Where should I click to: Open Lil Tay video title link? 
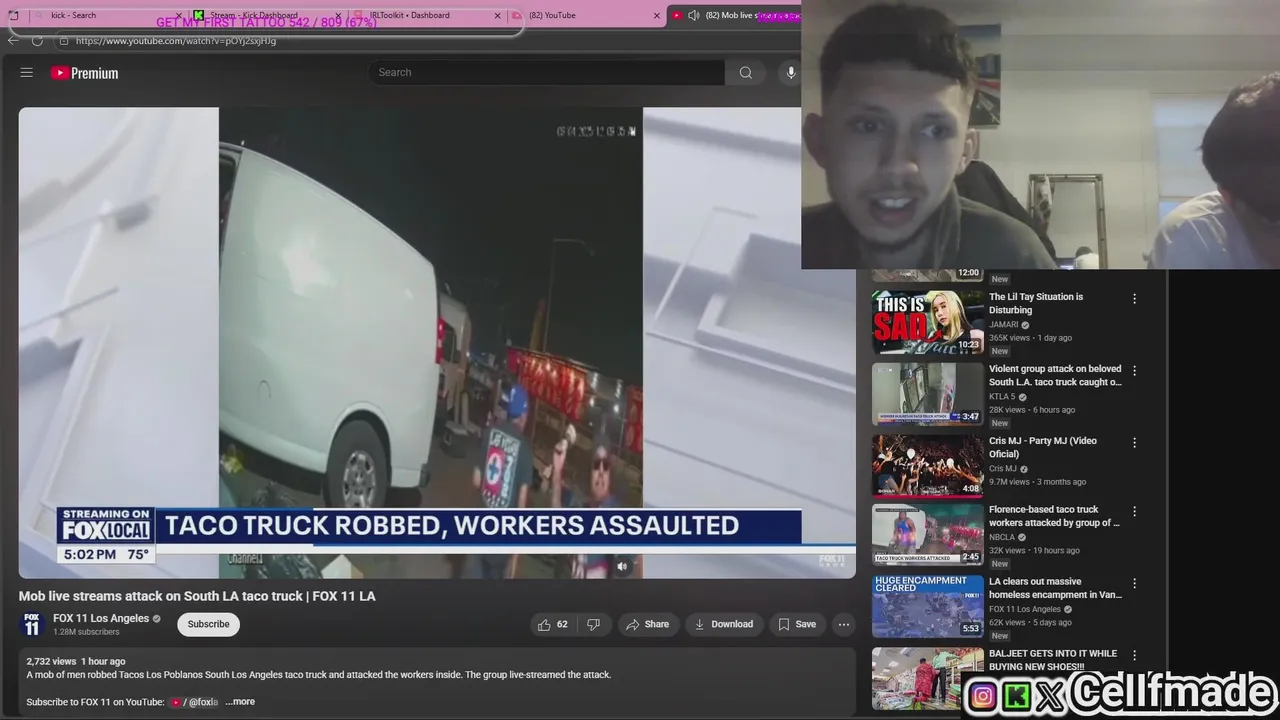tap(1036, 303)
